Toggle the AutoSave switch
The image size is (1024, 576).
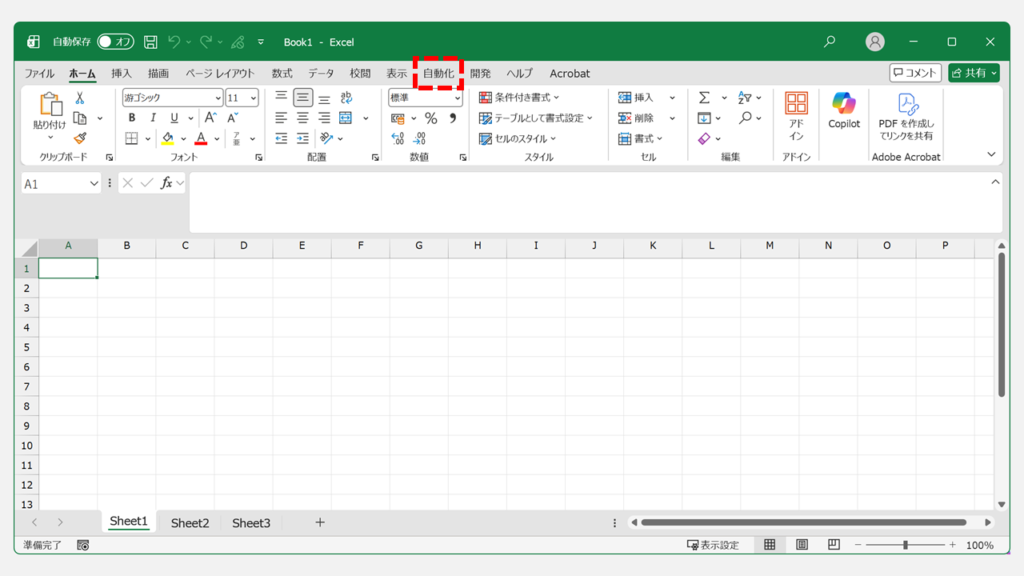coord(116,42)
